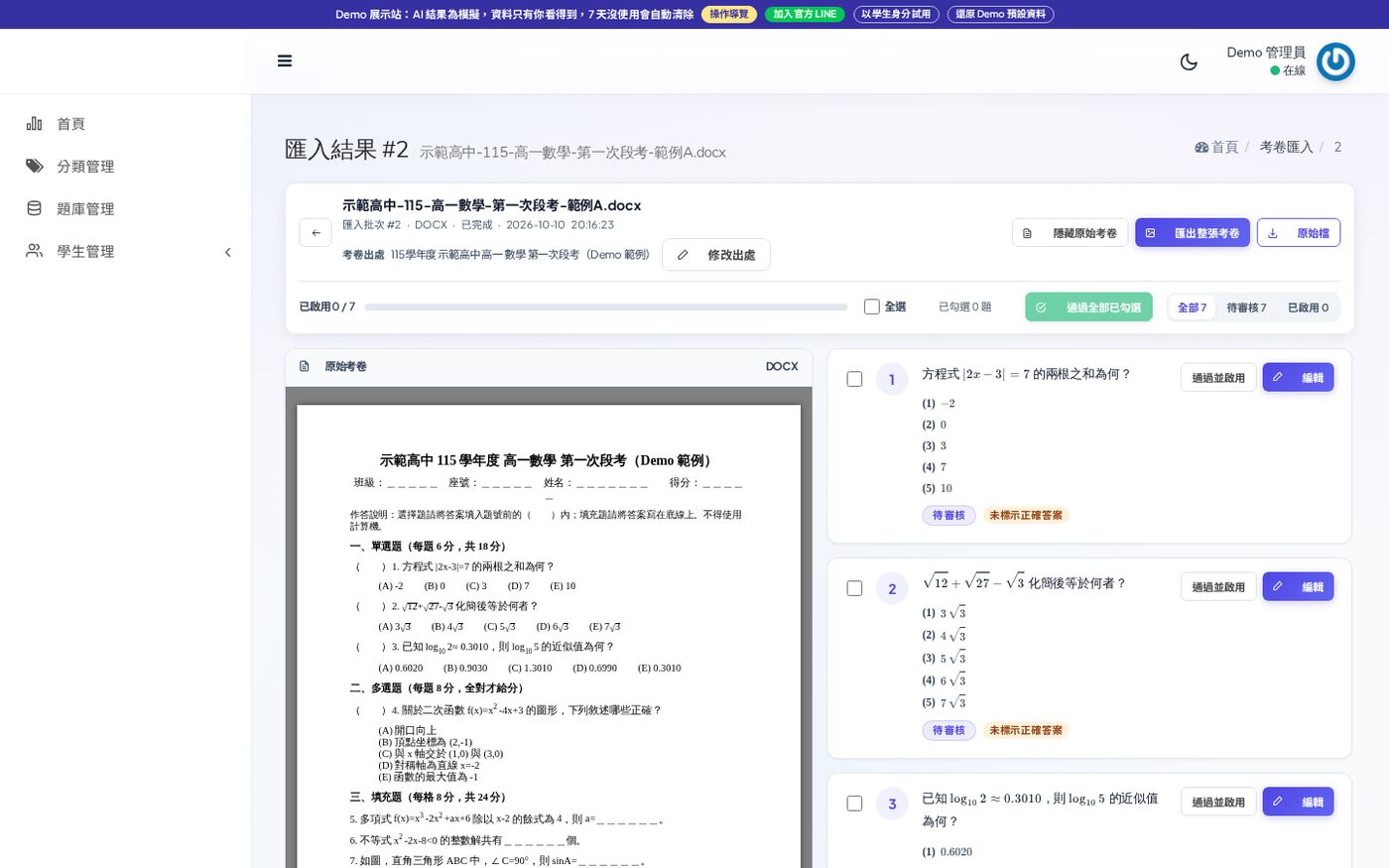Click question number 1 circle badge
Image resolution: width=1389 pixels, height=868 pixels.
(892, 380)
